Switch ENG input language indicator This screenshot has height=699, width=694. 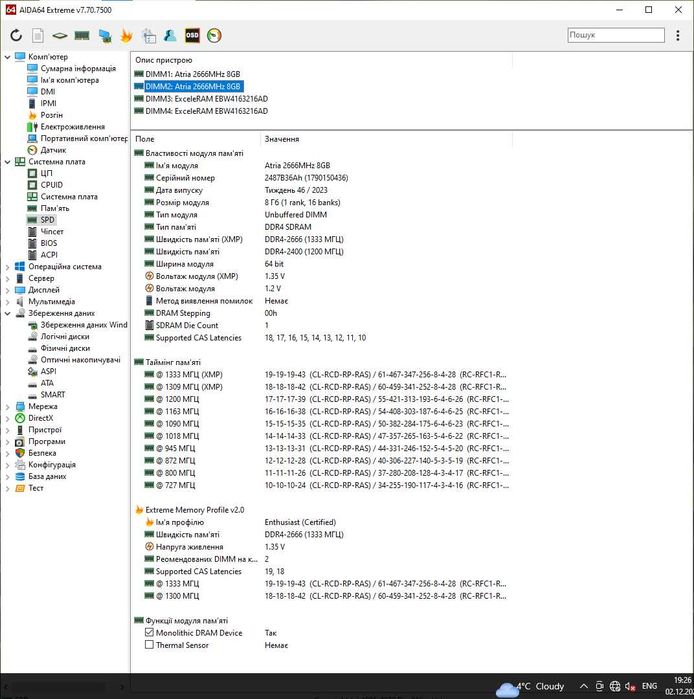coord(649,687)
